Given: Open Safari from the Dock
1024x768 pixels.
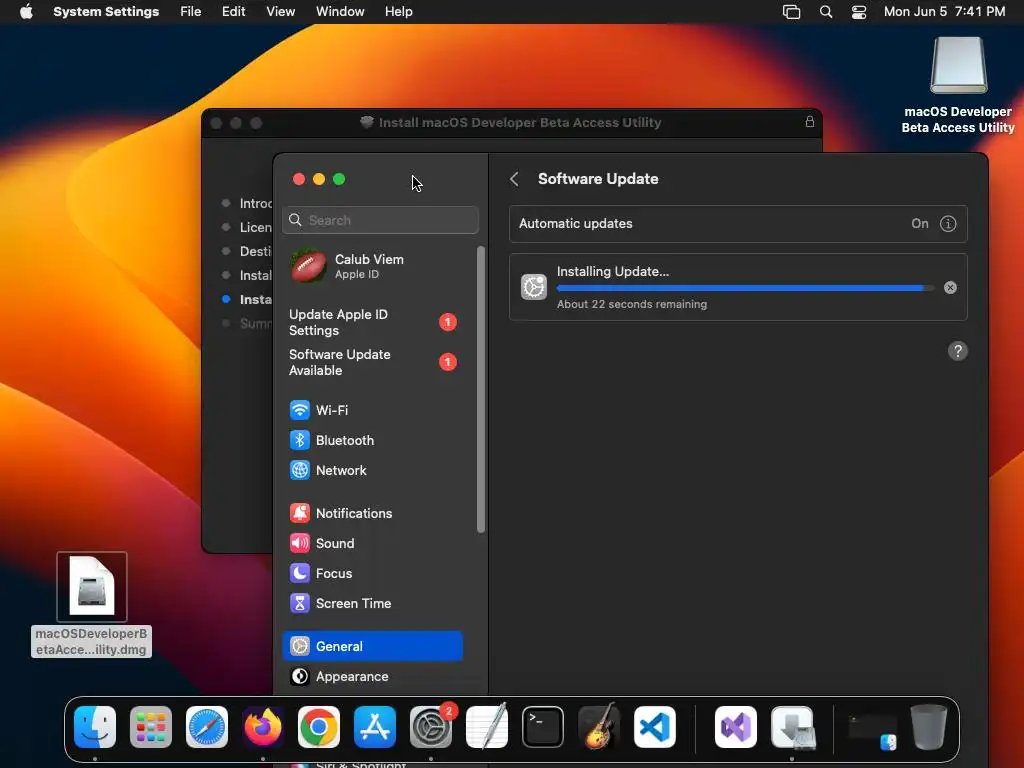Looking at the screenshot, I should 207,727.
